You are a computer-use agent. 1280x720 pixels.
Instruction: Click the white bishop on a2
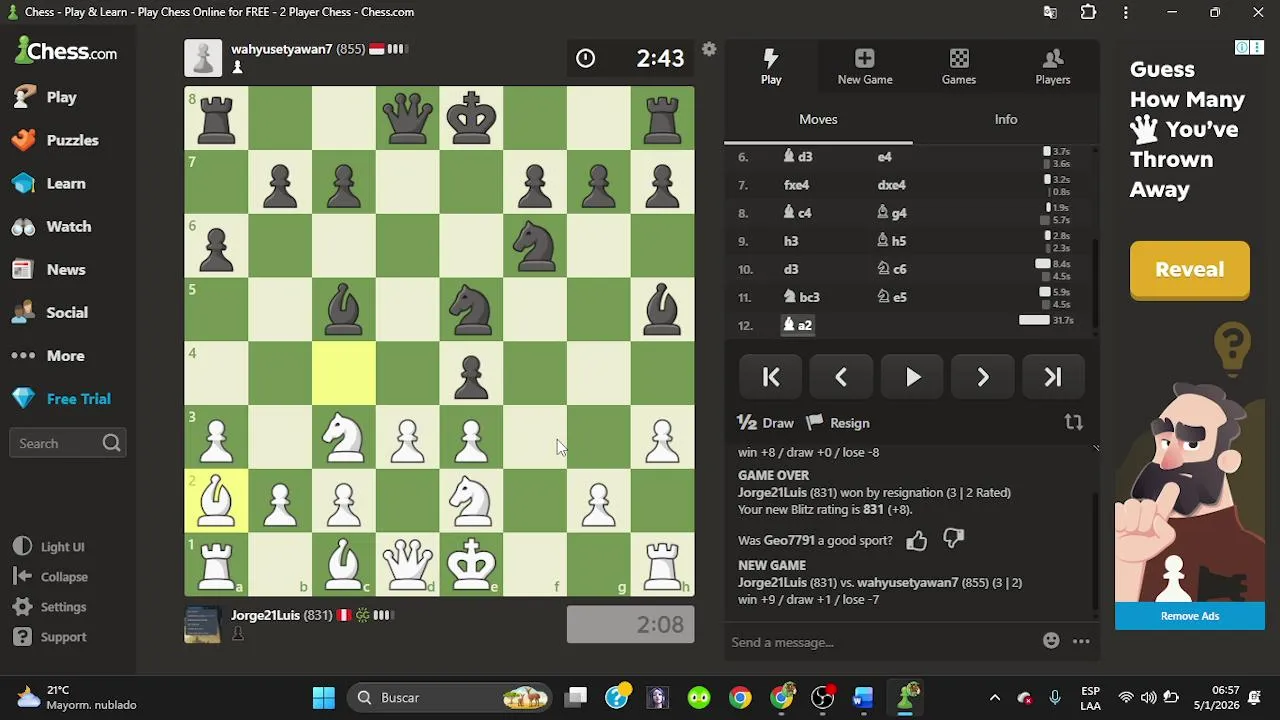tap(216, 501)
